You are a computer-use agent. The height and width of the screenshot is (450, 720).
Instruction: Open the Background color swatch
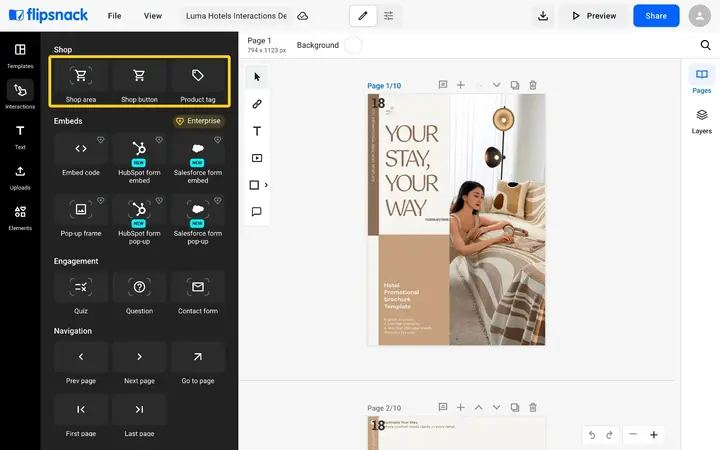click(353, 45)
